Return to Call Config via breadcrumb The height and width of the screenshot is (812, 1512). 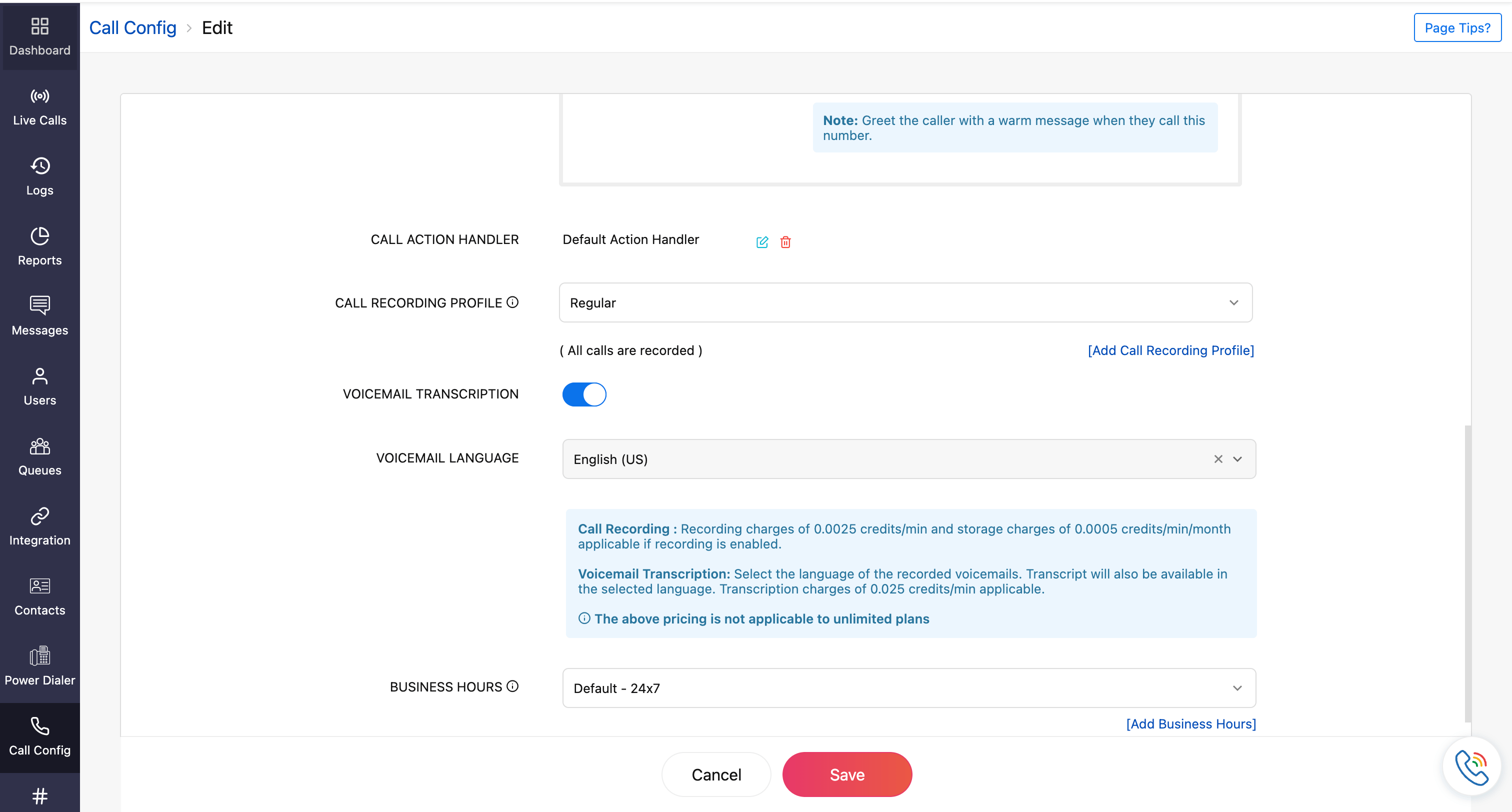132,27
